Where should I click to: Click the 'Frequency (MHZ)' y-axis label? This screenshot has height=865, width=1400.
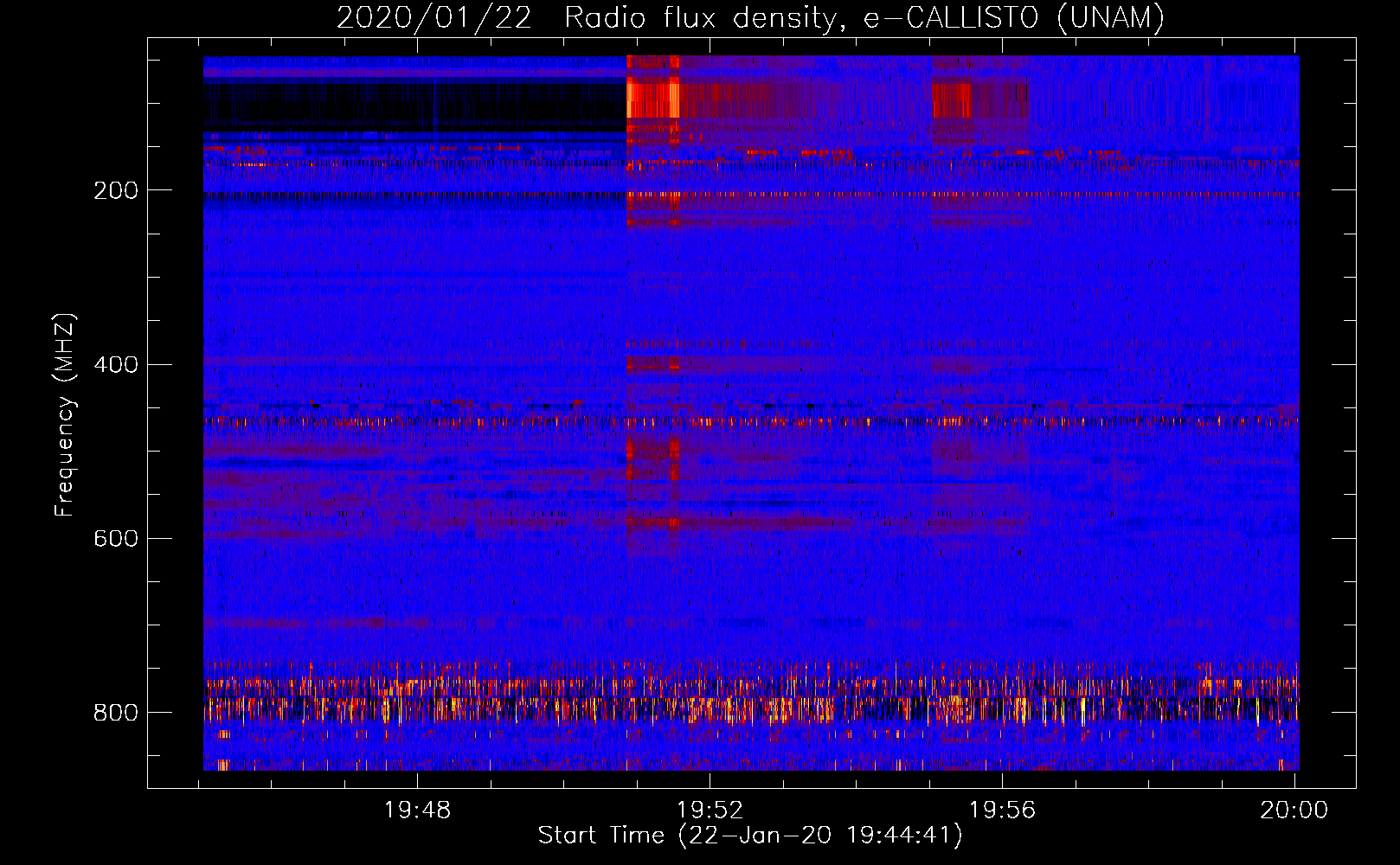pos(65,415)
